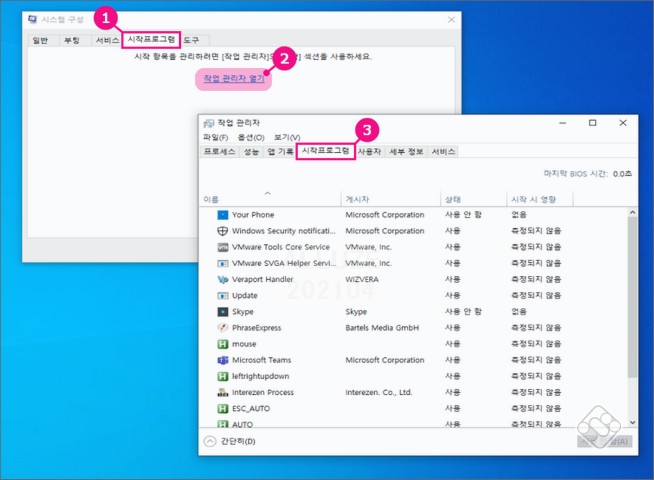Click Bartels Media GmbH publisher cell

click(x=382, y=328)
